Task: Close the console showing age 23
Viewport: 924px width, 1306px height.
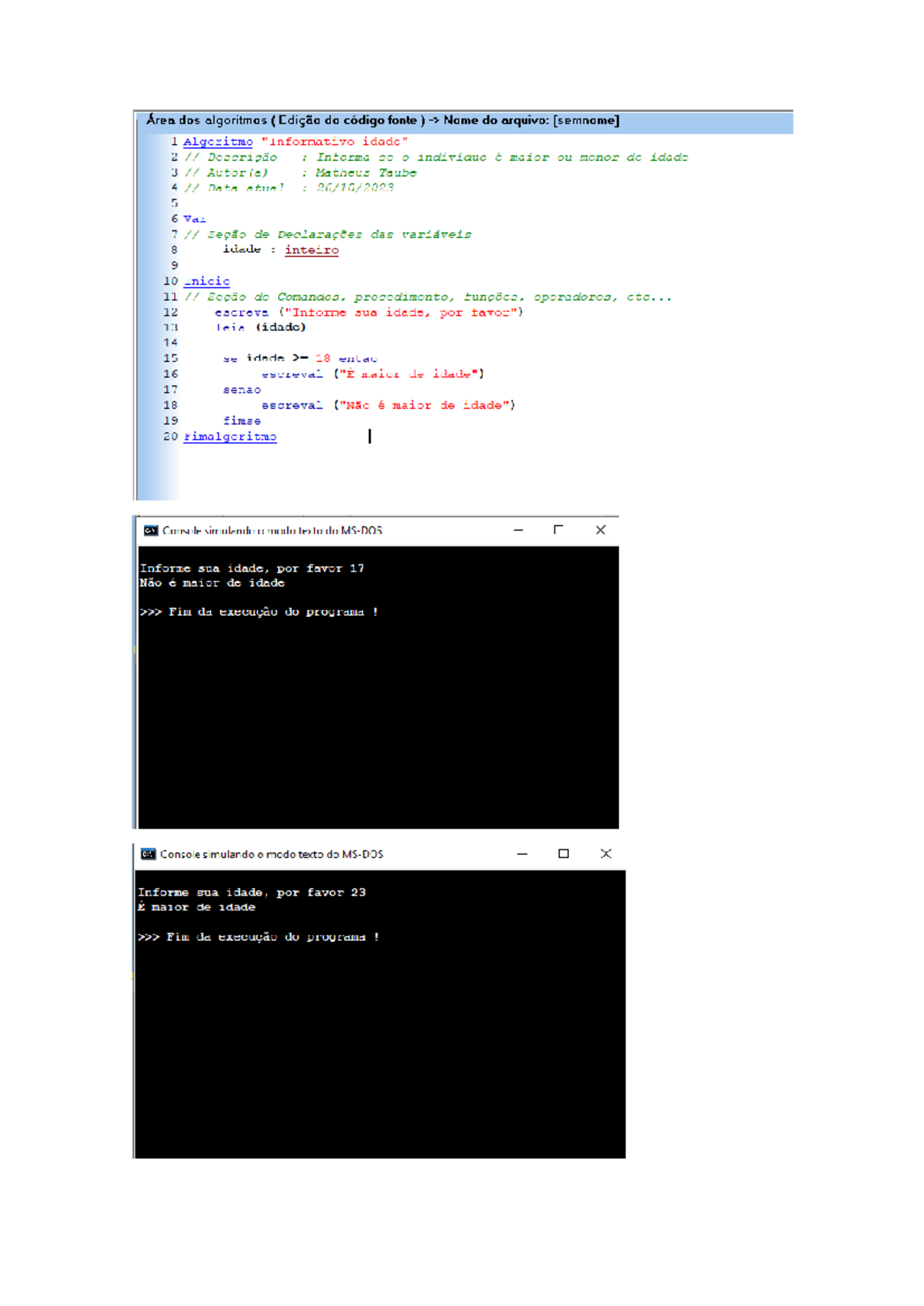Action: (x=606, y=854)
